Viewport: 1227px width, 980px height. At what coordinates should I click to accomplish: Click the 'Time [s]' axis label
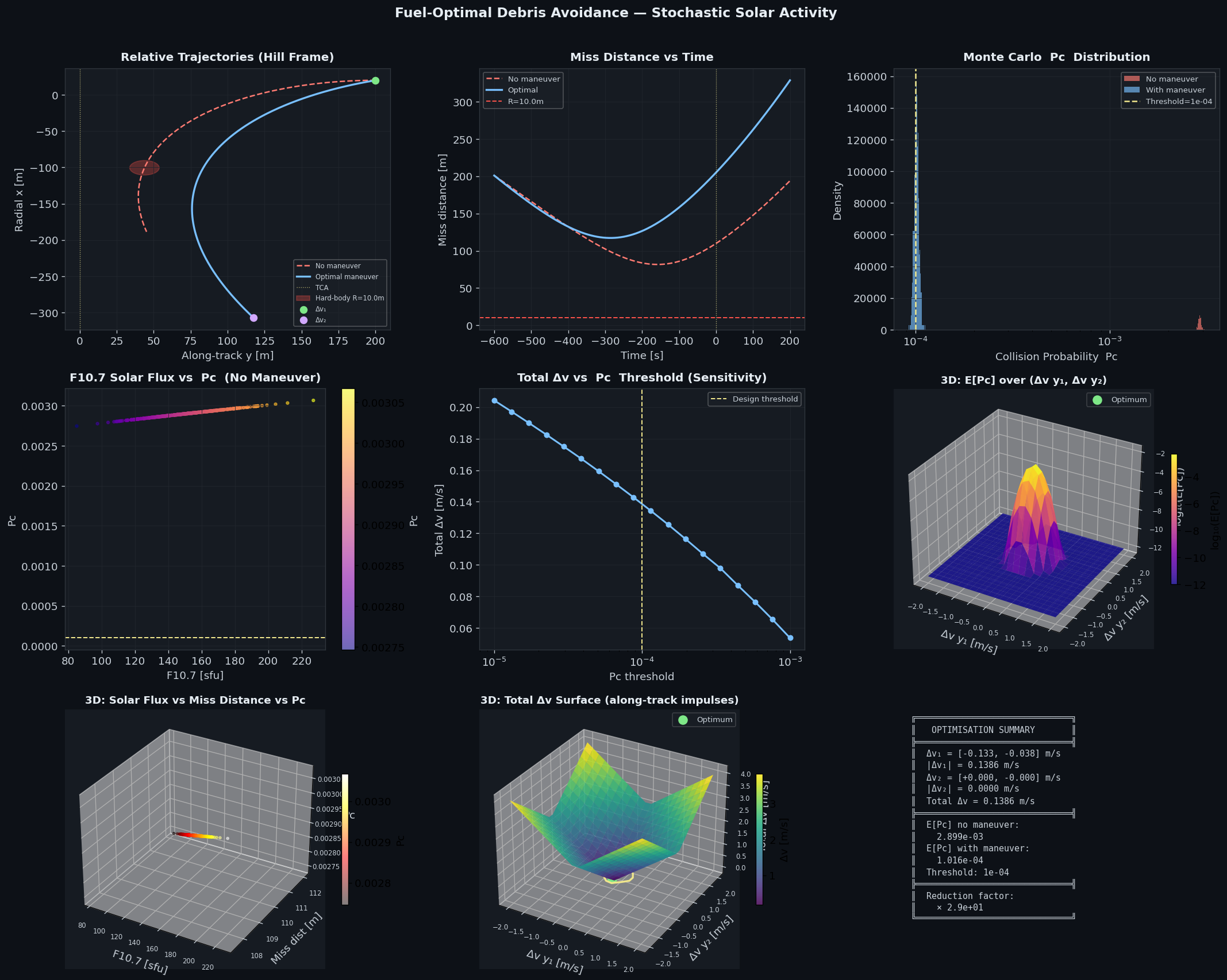click(642, 356)
